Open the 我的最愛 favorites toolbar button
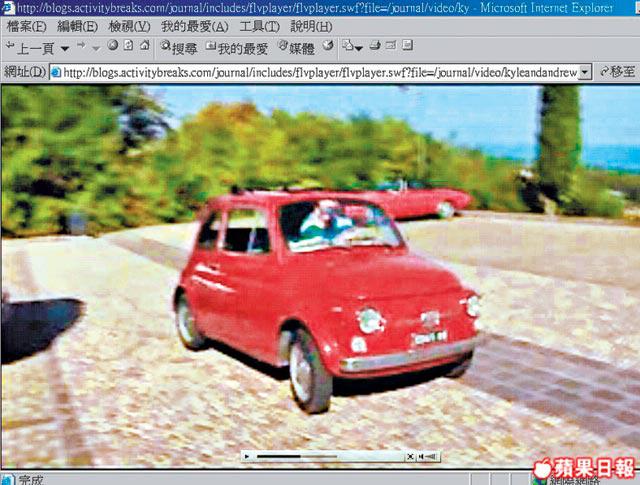640x485 pixels. pos(237,48)
